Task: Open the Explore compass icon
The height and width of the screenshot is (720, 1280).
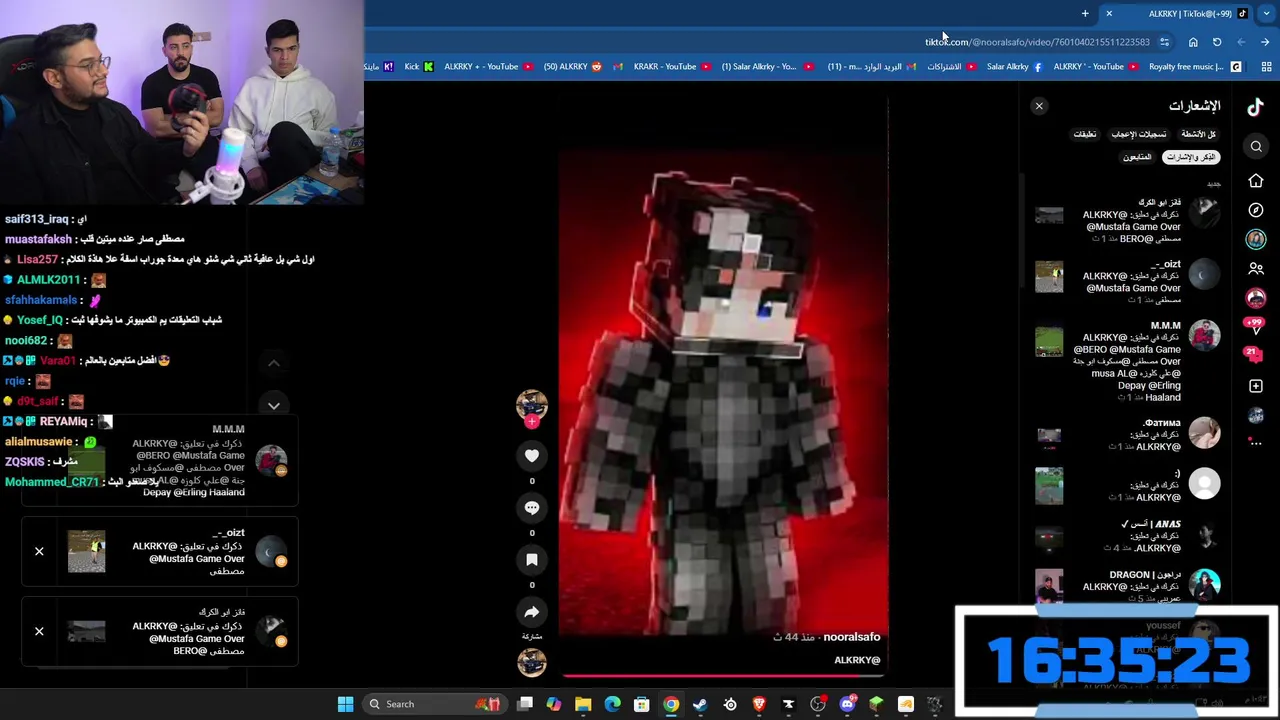Action: 1256,210
